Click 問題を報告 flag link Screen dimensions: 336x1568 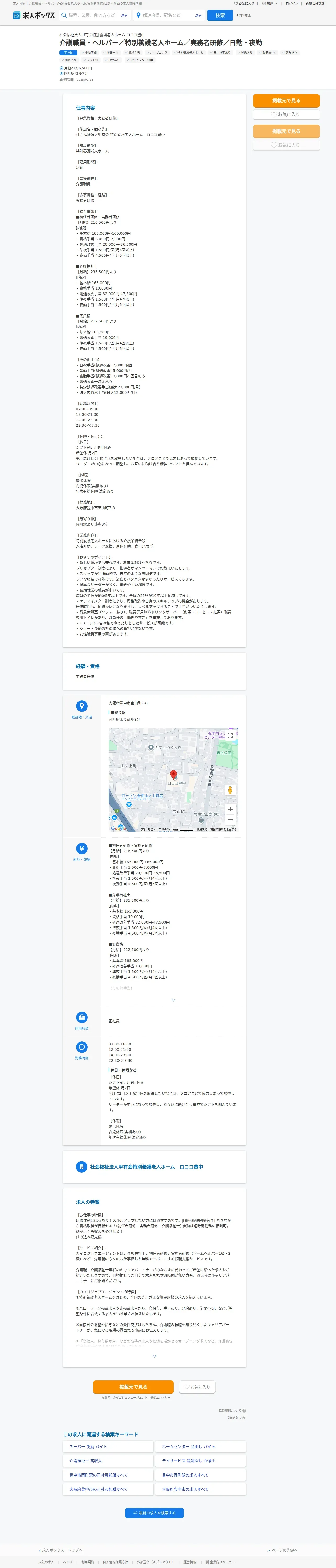pos(236,1418)
